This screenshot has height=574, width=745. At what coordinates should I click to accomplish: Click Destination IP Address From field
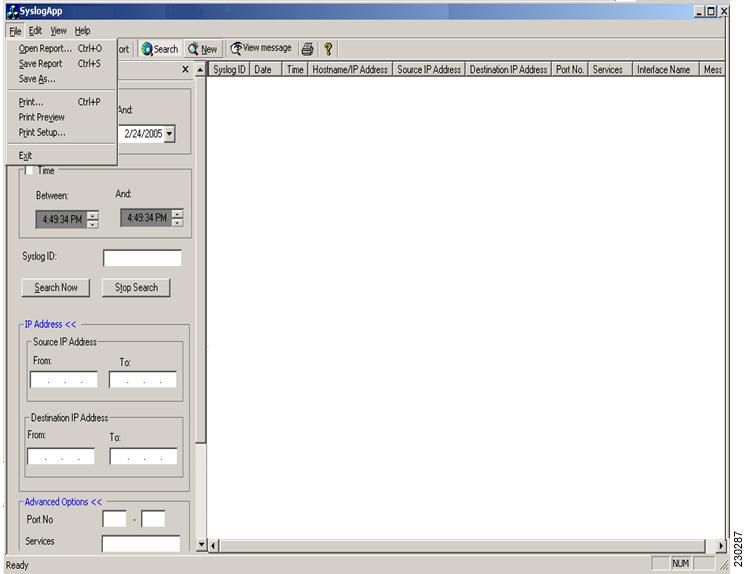61,456
